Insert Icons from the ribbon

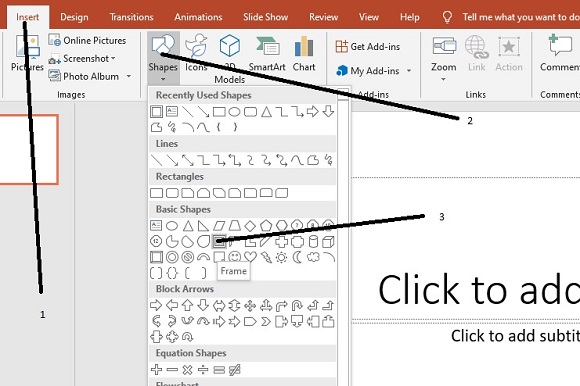tap(196, 53)
